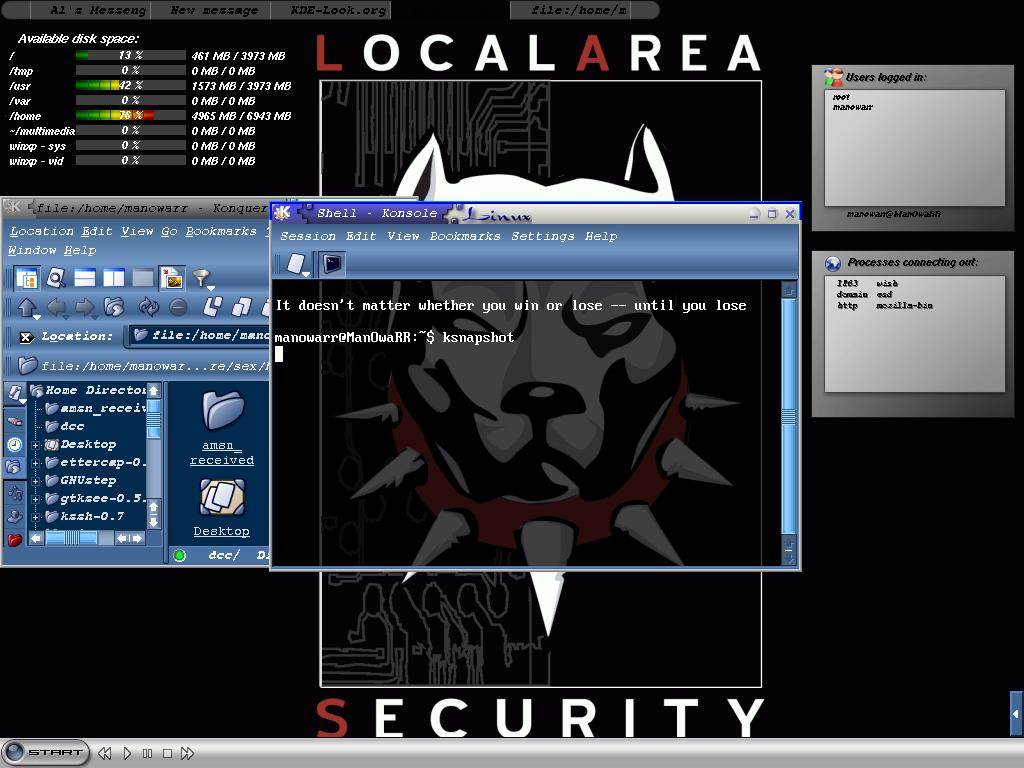Open the Go menu in Konqueror
Image resolution: width=1024 pixels, height=768 pixels.
click(169, 231)
